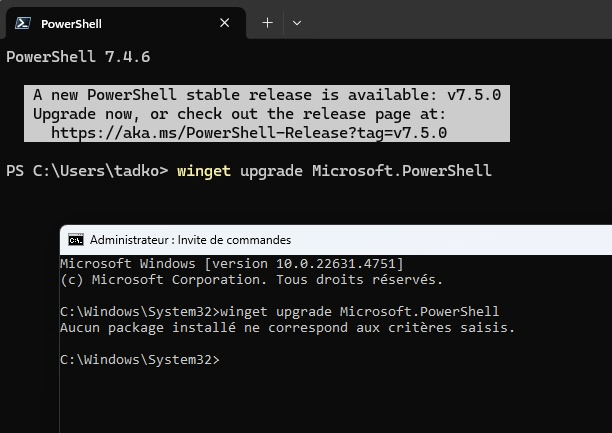Click the yellow winget command word
Image resolution: width=612 pixels, height=433 pixels.
click(203, 170)
